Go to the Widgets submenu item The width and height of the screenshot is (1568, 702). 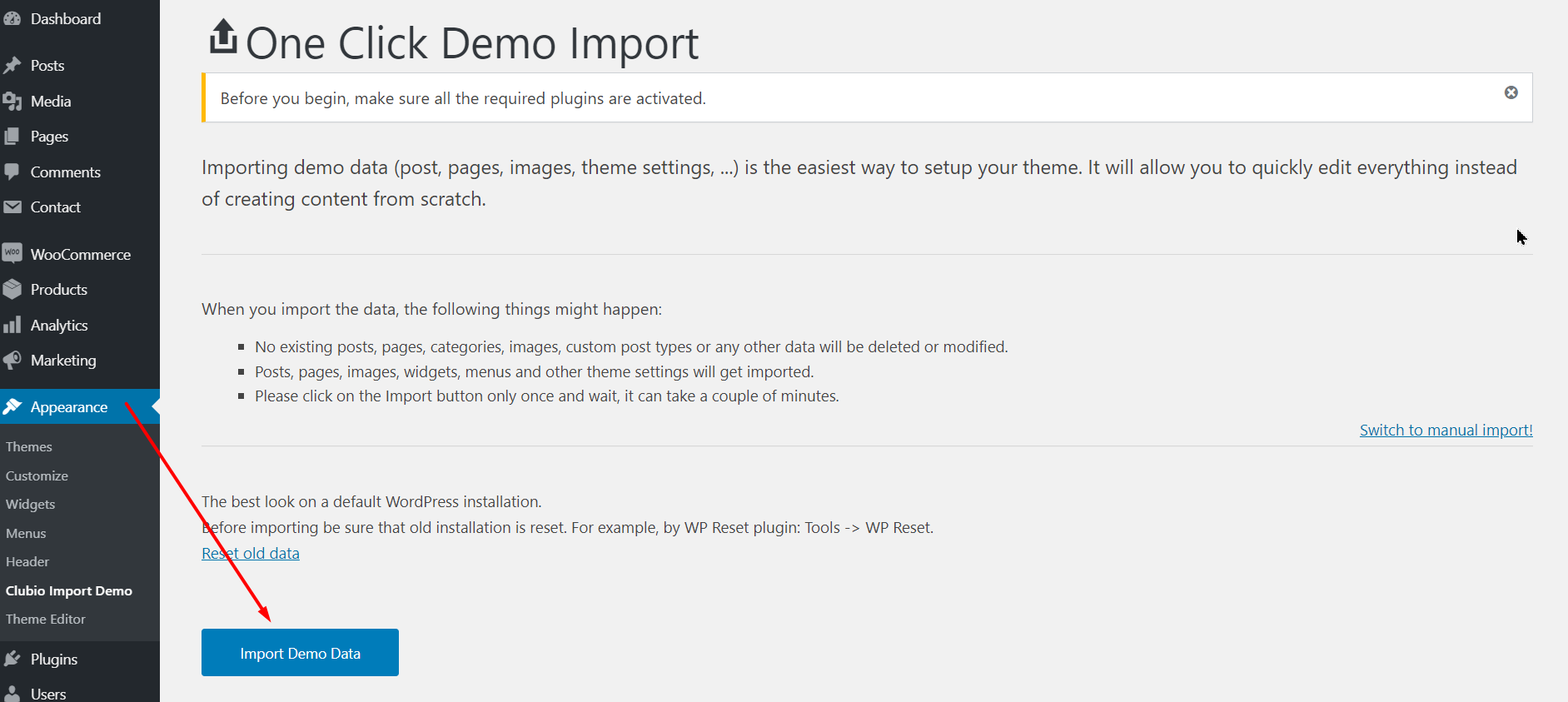(31, 504)
